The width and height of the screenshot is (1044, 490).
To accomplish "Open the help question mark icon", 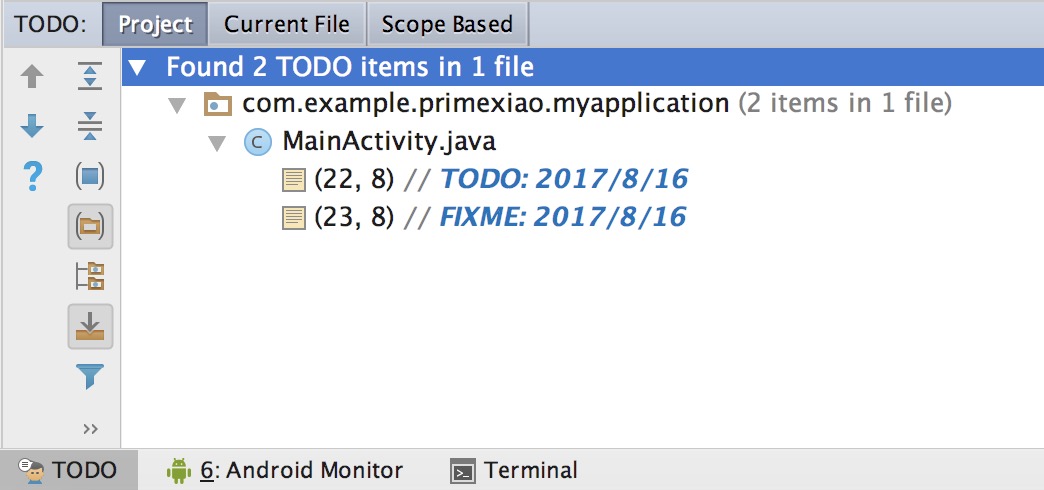I will point(32,176).
